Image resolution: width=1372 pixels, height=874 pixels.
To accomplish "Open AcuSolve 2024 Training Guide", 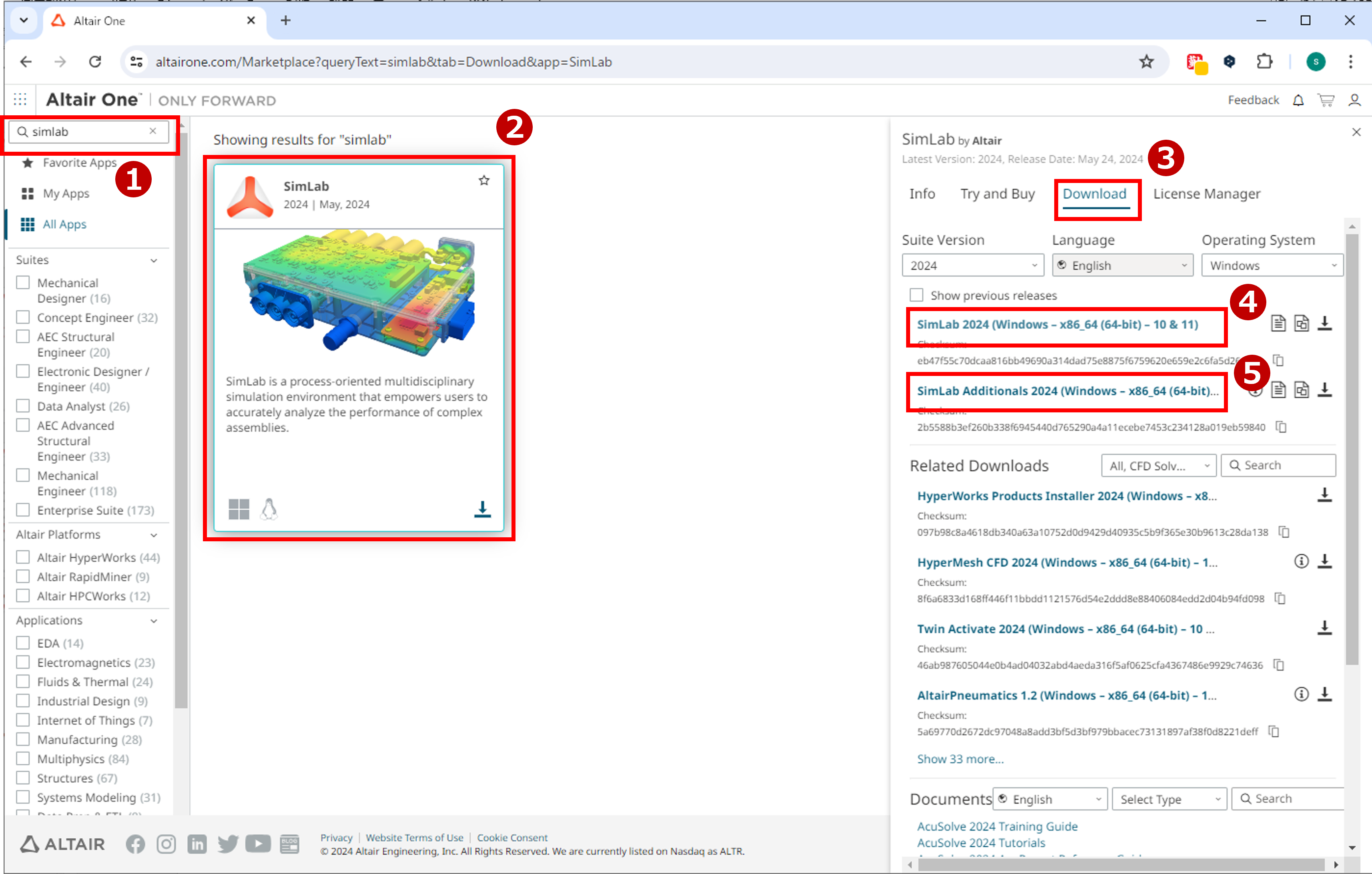I will click(x=997, y=826).
